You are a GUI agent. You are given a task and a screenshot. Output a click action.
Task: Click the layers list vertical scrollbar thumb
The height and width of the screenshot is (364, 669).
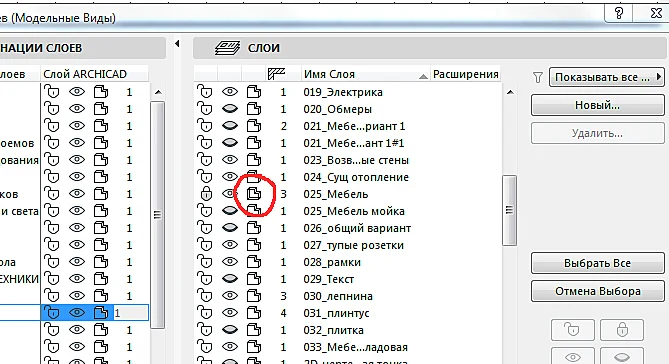(x=509, y=210)
